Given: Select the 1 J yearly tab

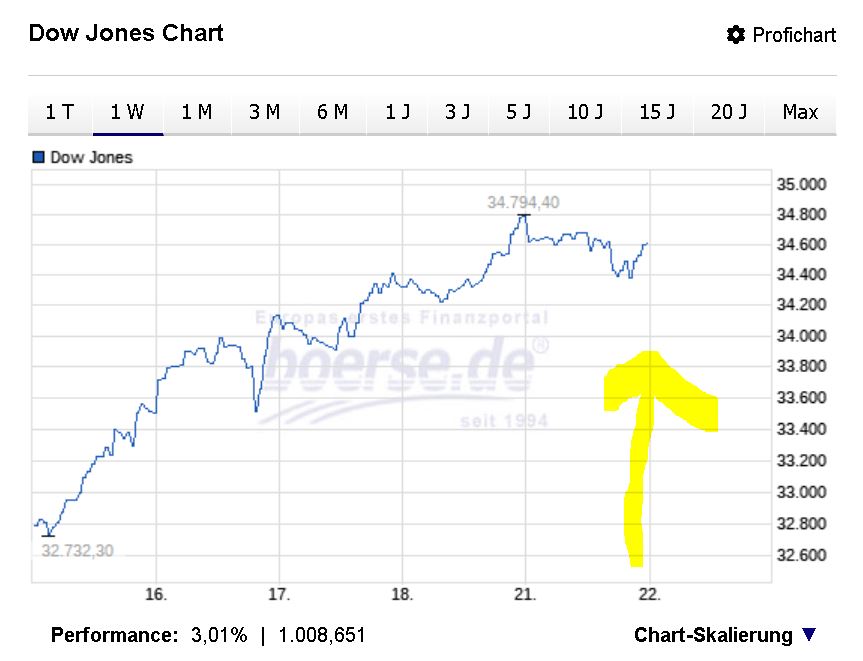Looking at the screenshot, I should (398, 112).
